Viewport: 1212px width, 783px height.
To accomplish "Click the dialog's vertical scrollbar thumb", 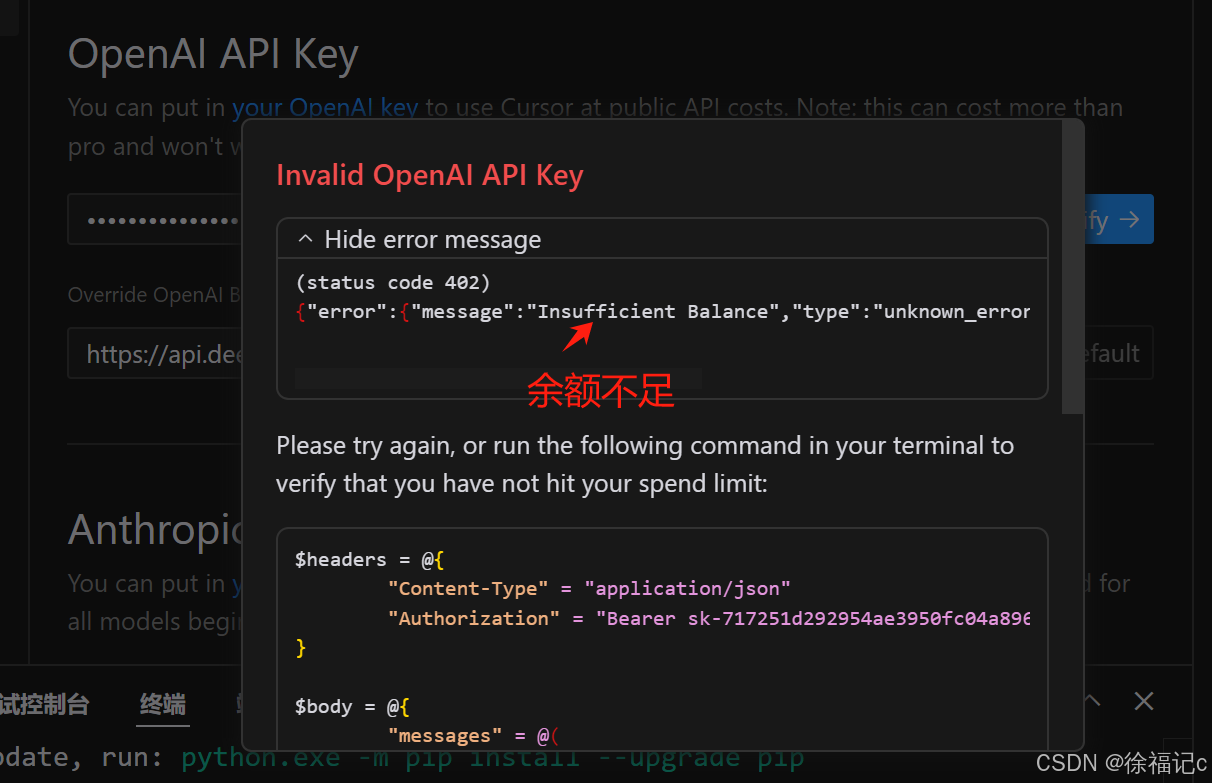I will tap(1073, 267).
